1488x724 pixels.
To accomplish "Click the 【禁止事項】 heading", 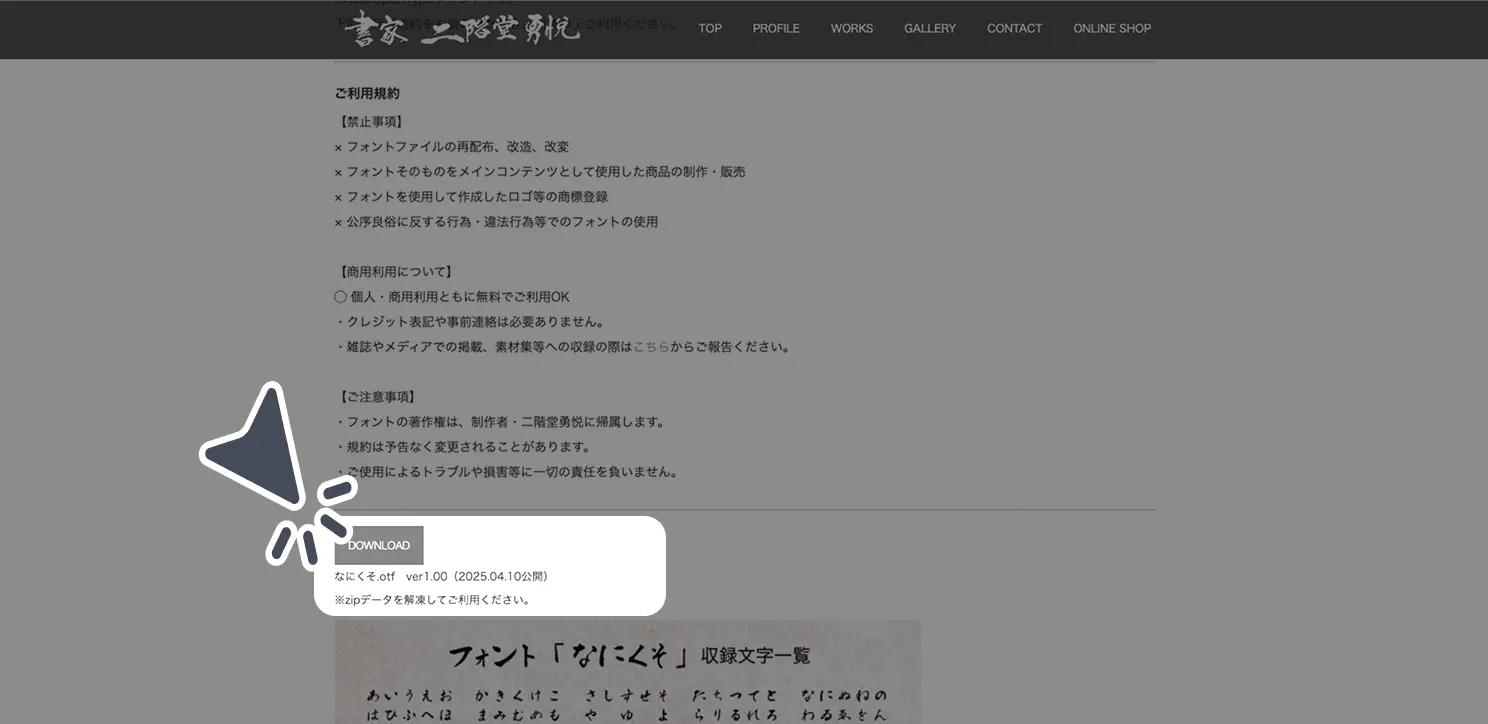I will tap(371, 122).
